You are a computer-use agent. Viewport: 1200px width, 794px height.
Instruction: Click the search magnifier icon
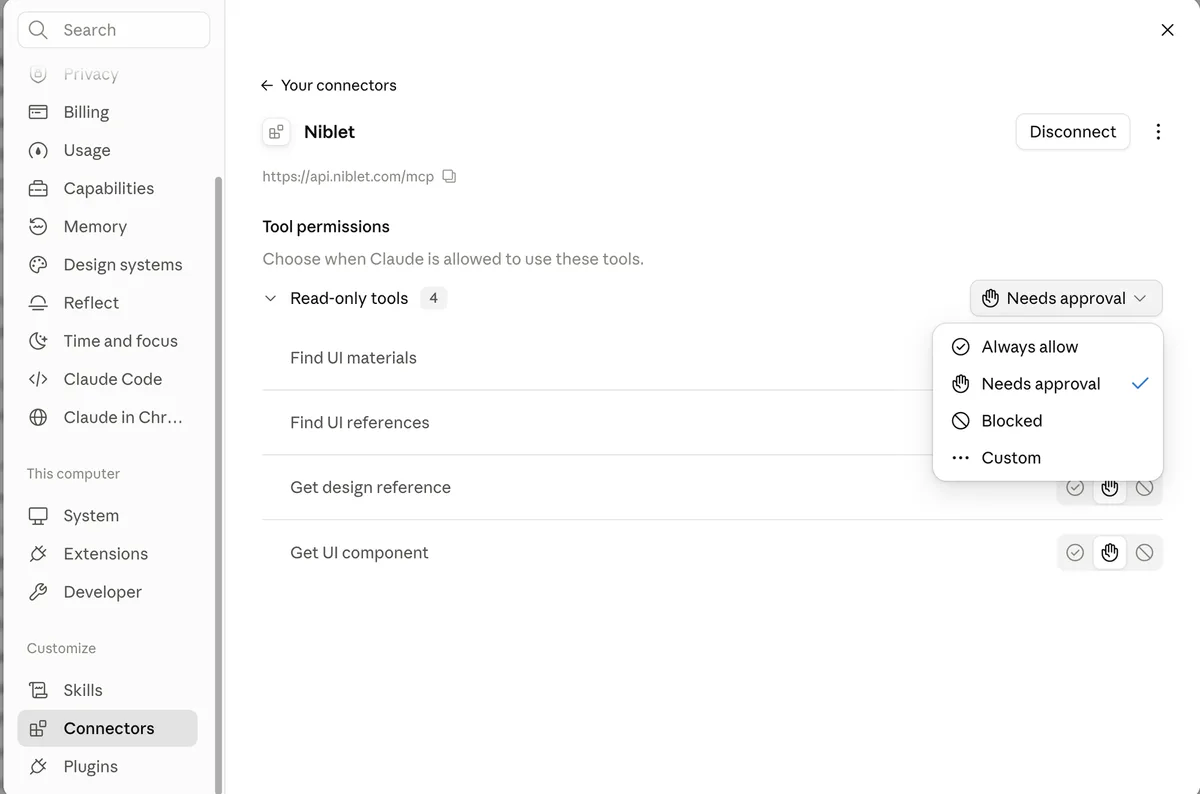[38, 30]
